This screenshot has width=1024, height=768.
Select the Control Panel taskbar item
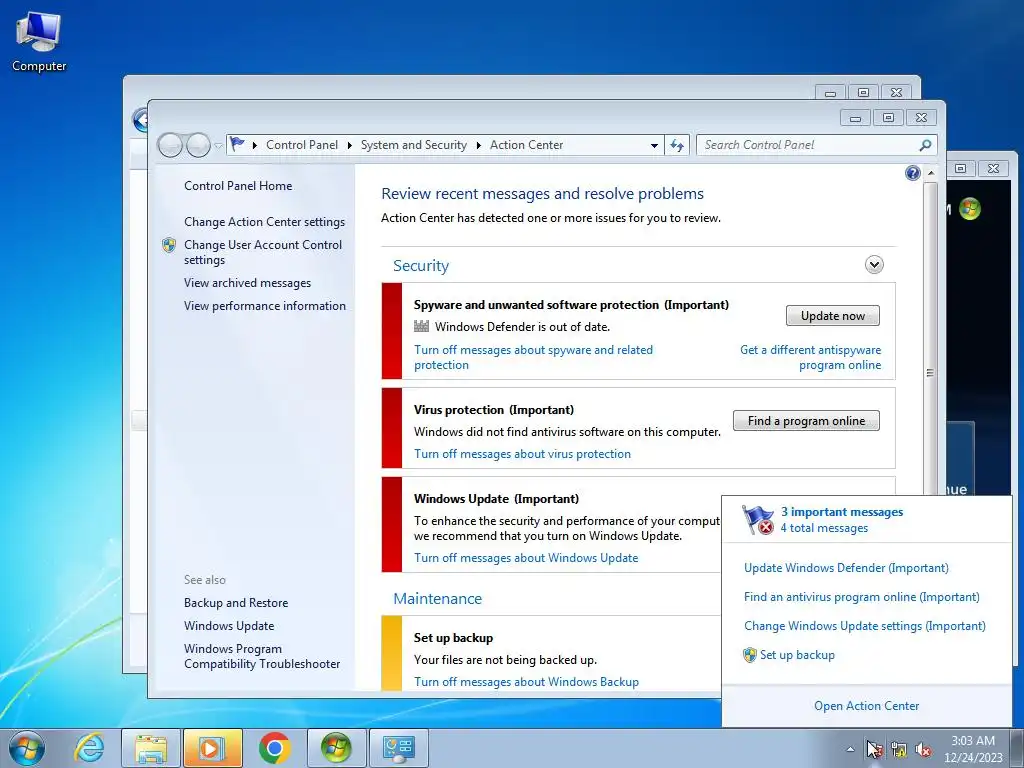pyautogui.click(x=398, y=748)
